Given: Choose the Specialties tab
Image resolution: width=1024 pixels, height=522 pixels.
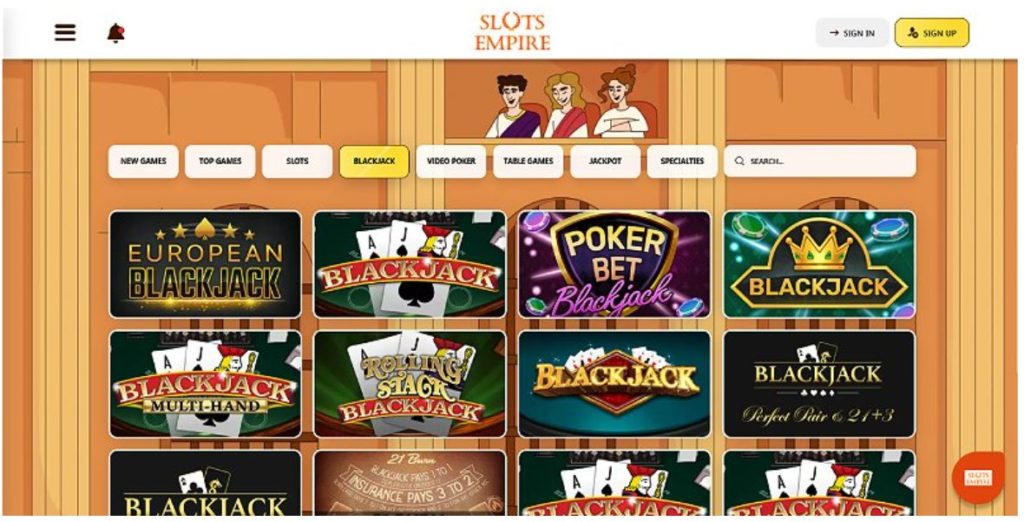Looking at the screenshot, I should [682, 161].
